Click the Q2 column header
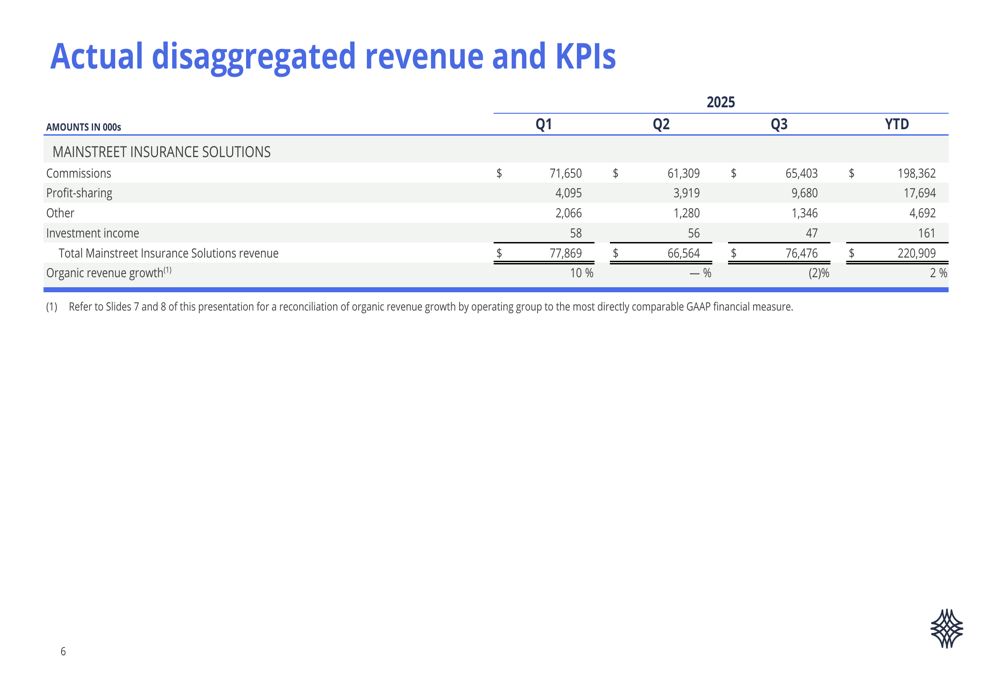1000x685 pixels. pos(660,124)
